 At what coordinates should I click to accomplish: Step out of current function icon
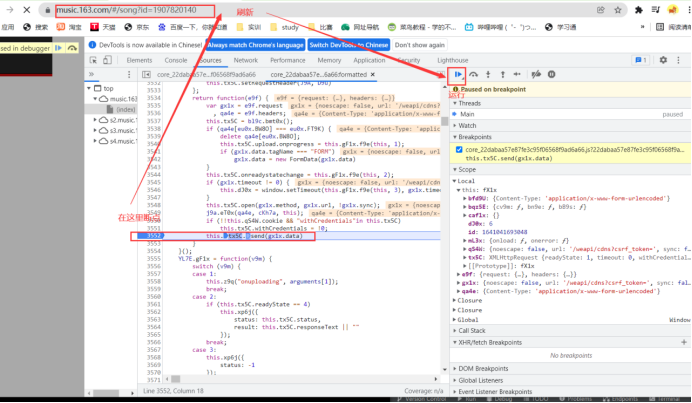click(502, 74)
